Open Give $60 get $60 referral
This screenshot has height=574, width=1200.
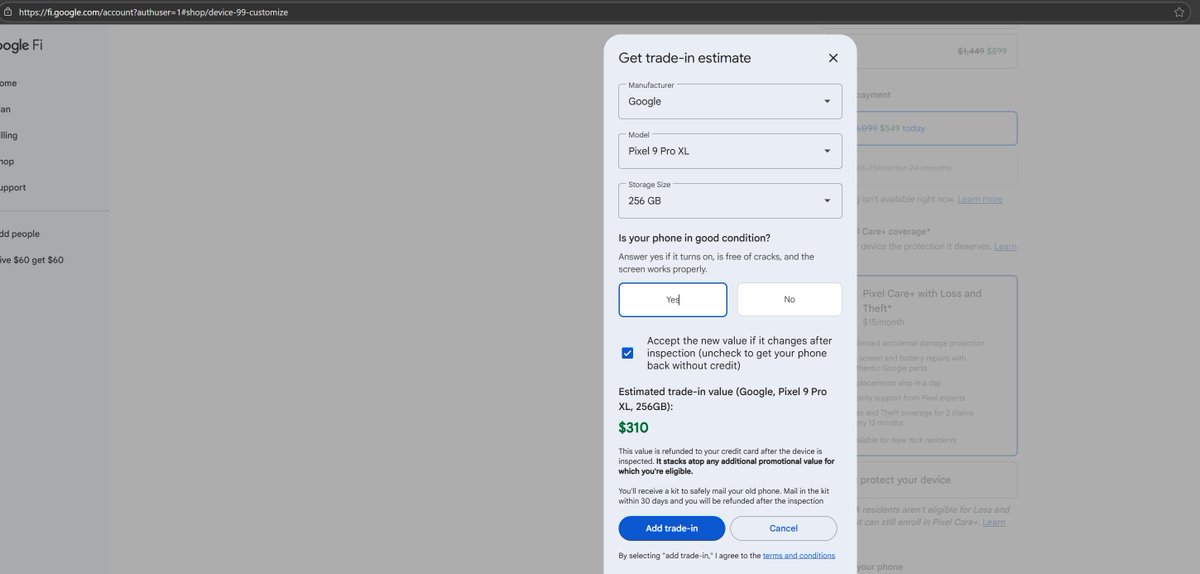tap(31, 260)
